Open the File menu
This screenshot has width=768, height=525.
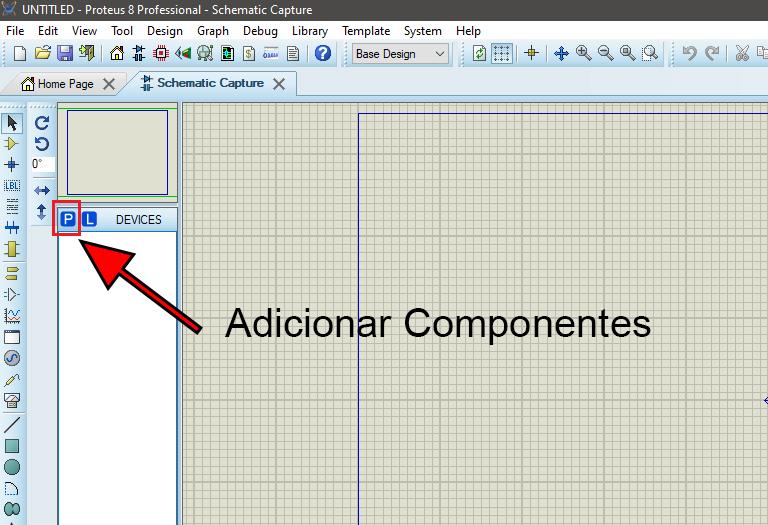(15, 31)
